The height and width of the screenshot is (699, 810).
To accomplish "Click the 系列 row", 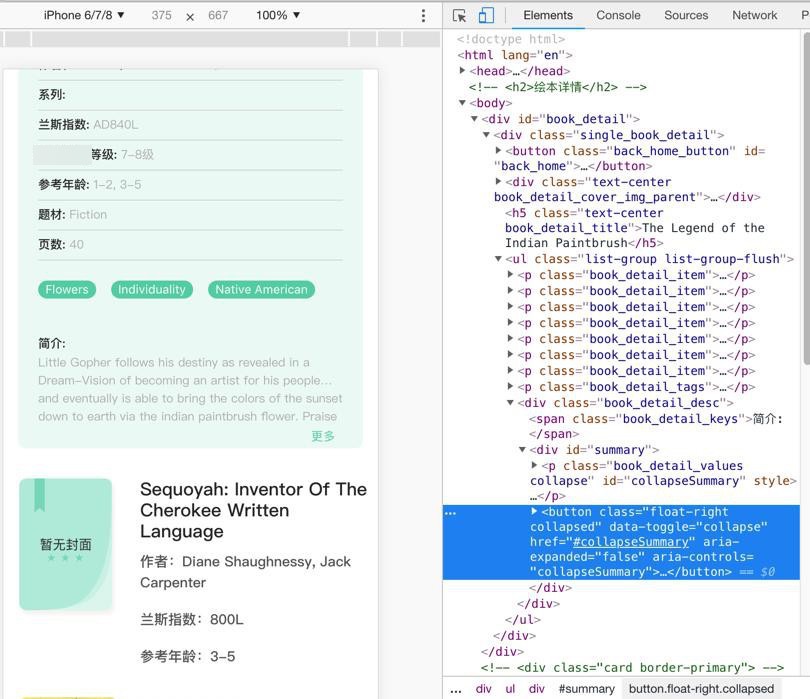I will [190, 95].
